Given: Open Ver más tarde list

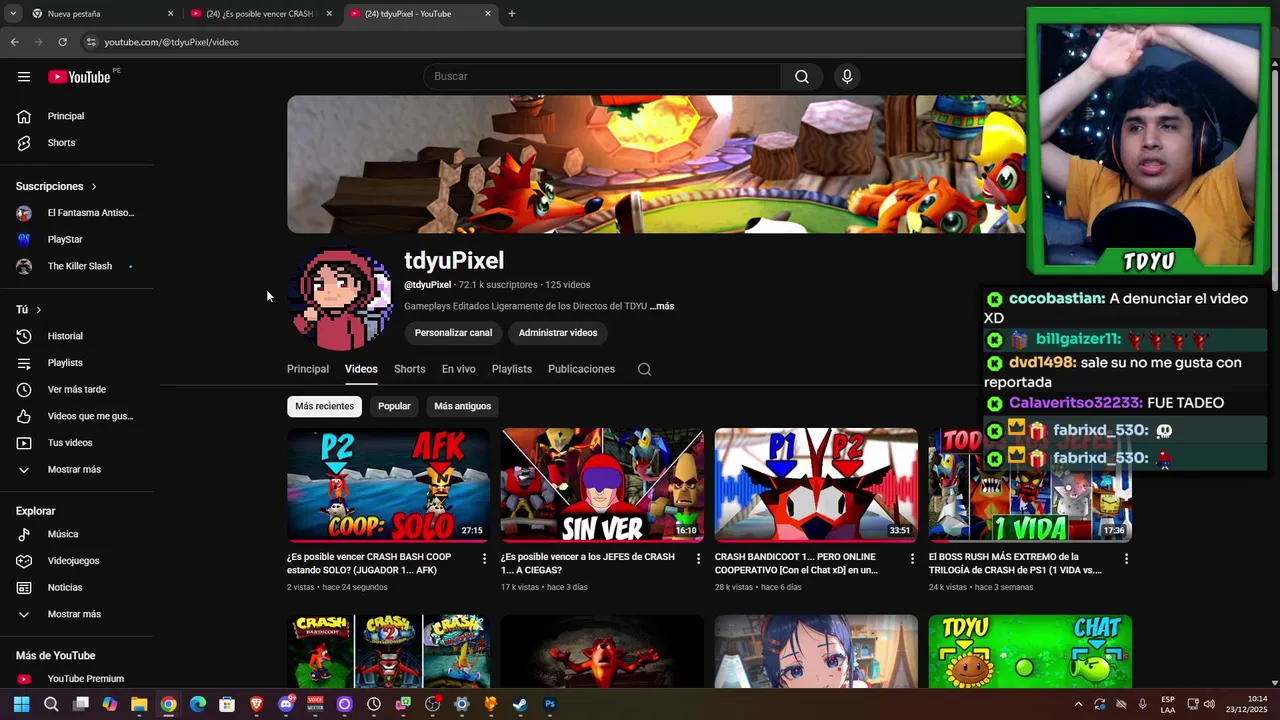Looking at the screenshot, I should tap(77, 389).
